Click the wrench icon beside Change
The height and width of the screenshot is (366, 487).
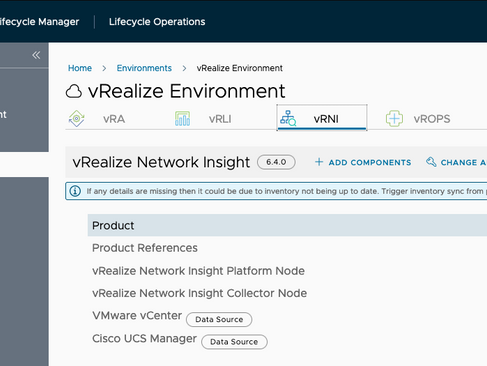(431, 162)
